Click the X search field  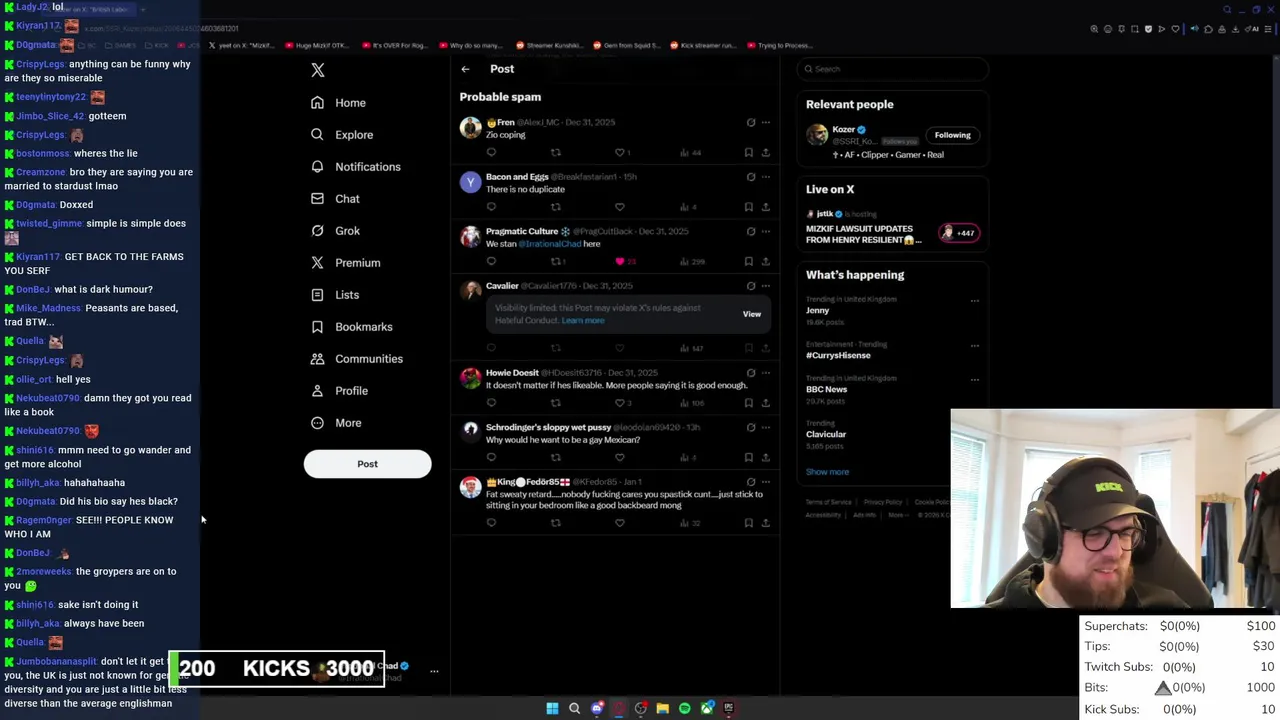point(893,69)
